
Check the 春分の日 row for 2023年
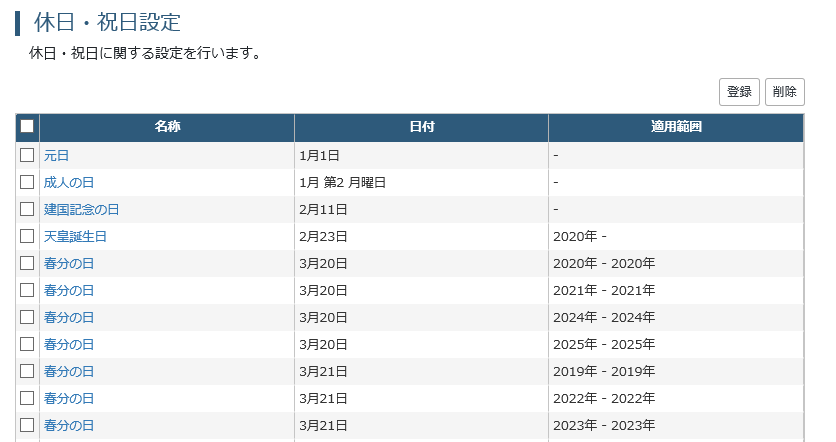pos(27,425)
